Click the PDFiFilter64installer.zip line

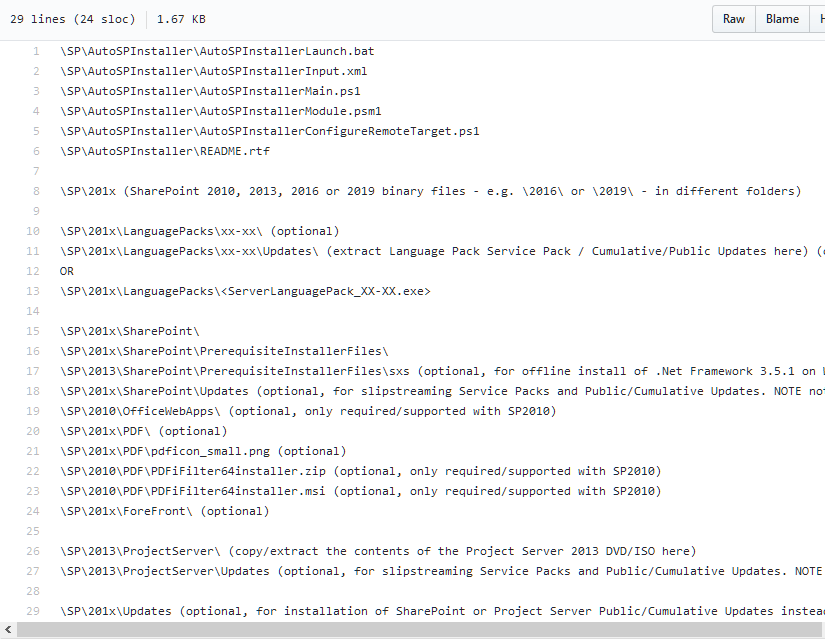coord(360,471)
